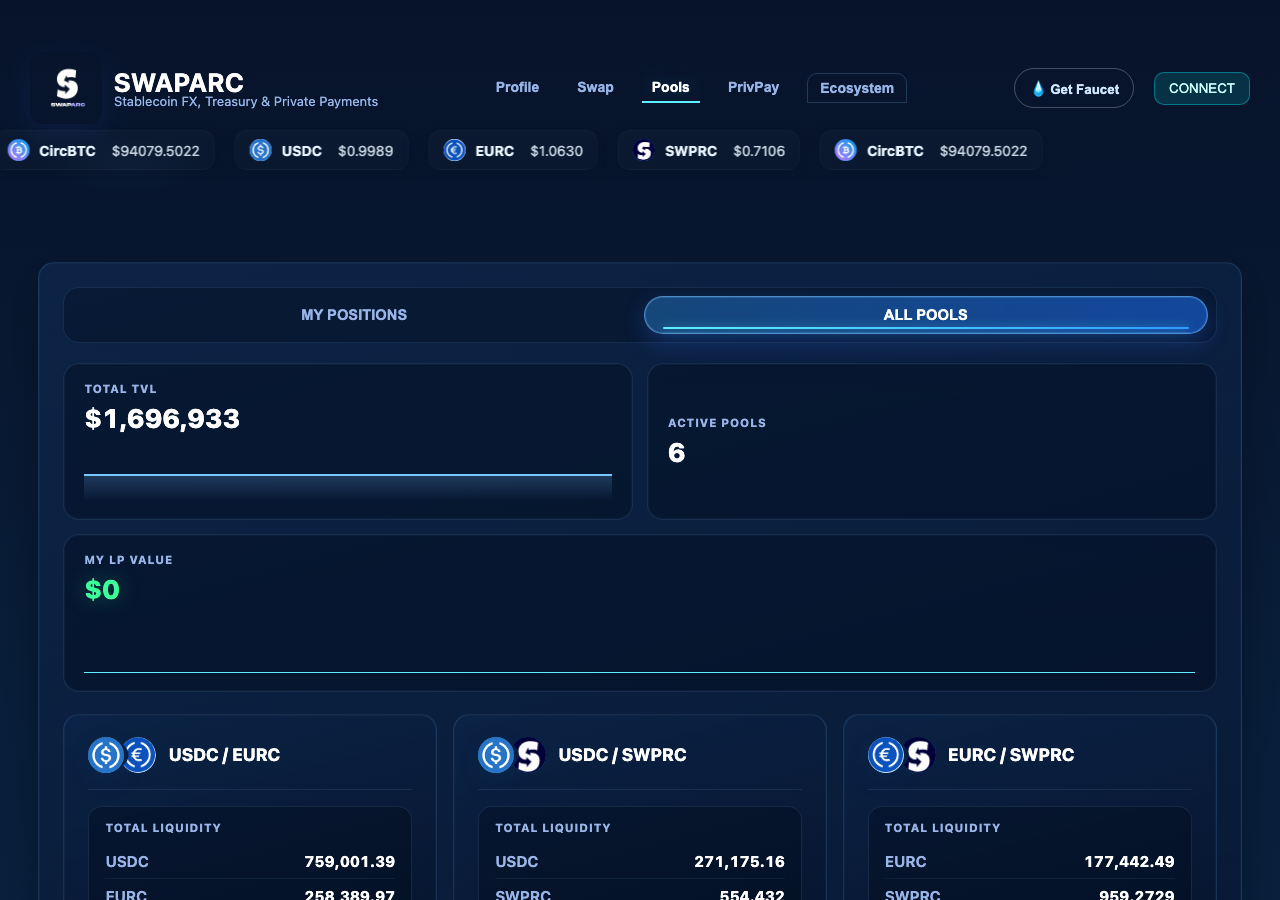Click the Total TVL value $1,696,933
Screen dimensions: 1280x900
pyautogui.click(x=162, y=419)
